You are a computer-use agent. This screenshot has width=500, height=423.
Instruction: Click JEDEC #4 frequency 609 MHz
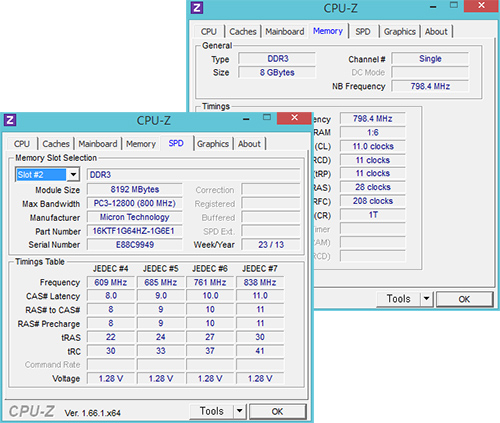coord(111,282)
